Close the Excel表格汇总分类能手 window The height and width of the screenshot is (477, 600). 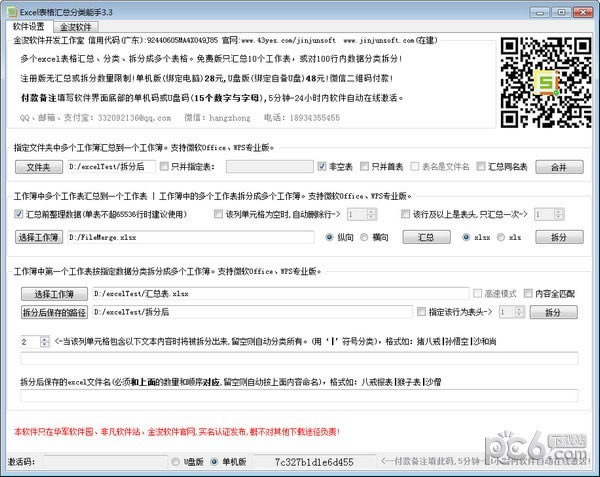[x=583, y=13]
